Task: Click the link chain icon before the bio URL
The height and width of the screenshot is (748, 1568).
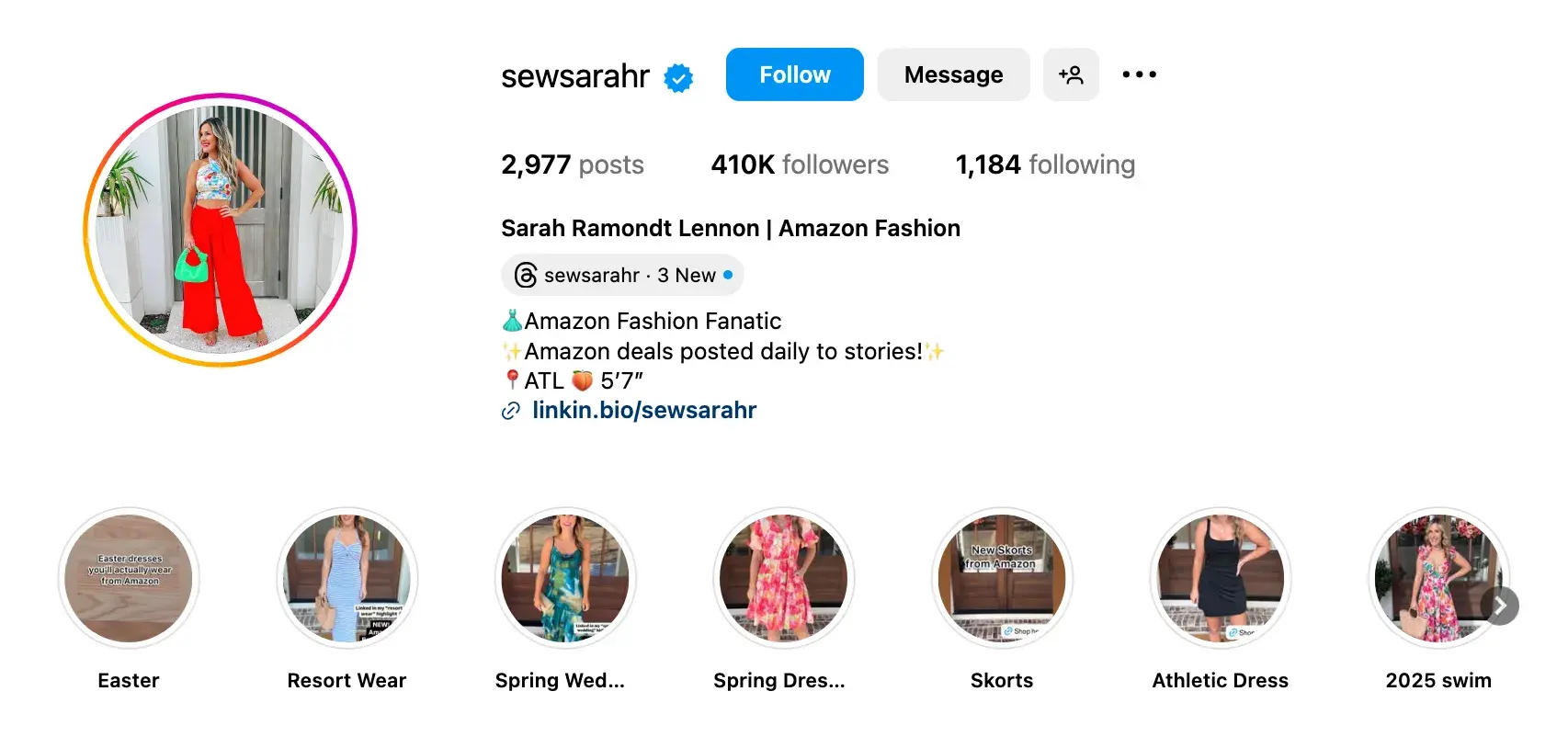Action: point(510,411)
